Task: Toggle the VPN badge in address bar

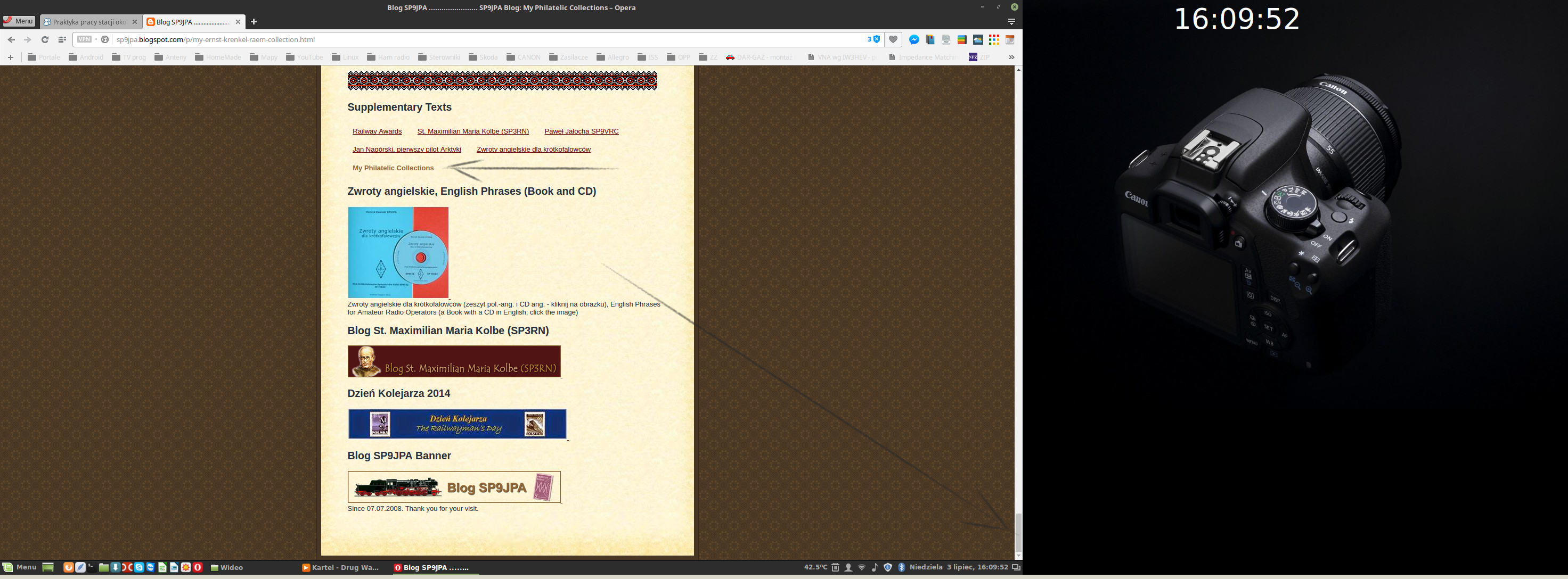Action: point(85,39)
